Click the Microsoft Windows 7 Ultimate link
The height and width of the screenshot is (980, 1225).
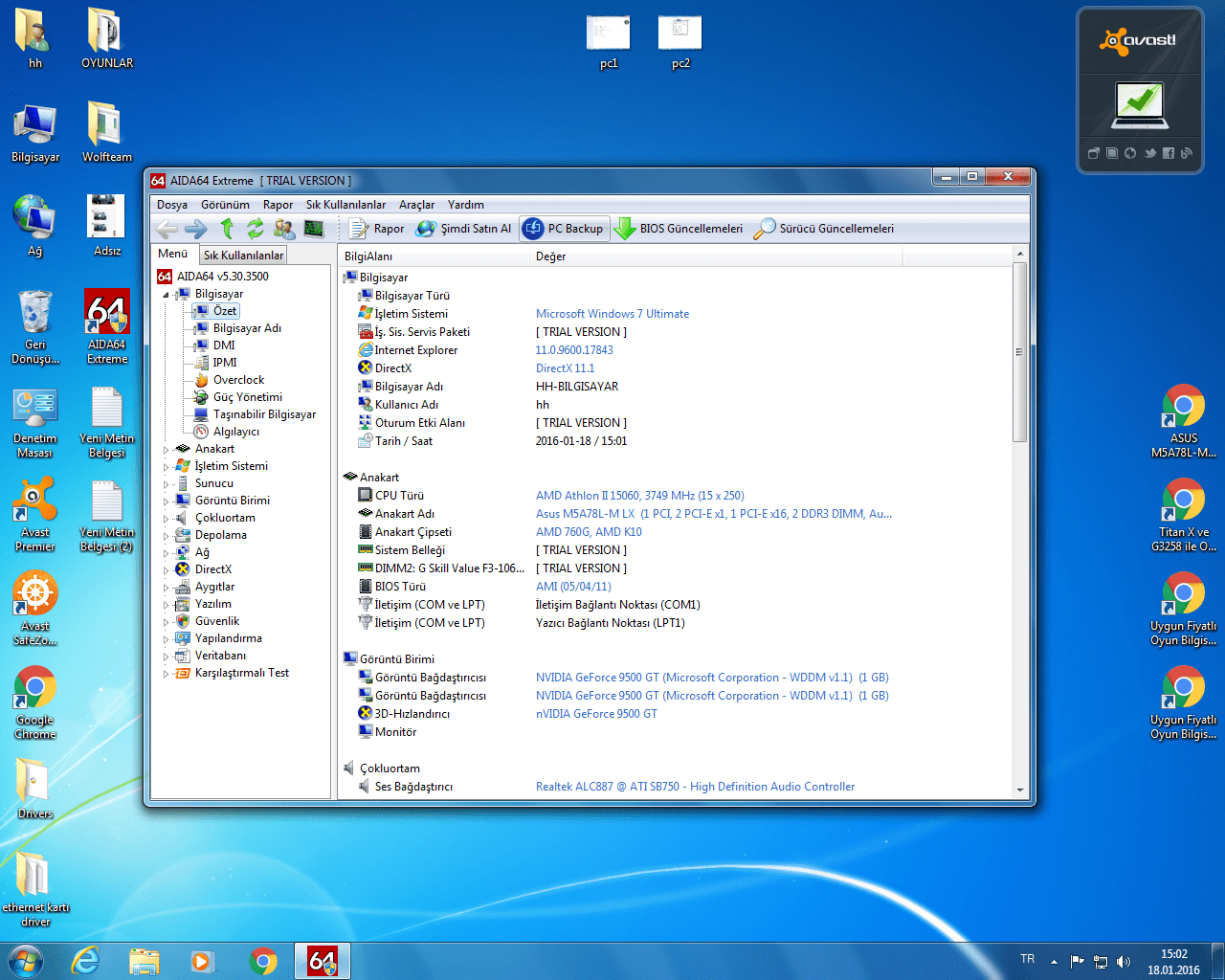pyautogui.click(x=612, y=314)
